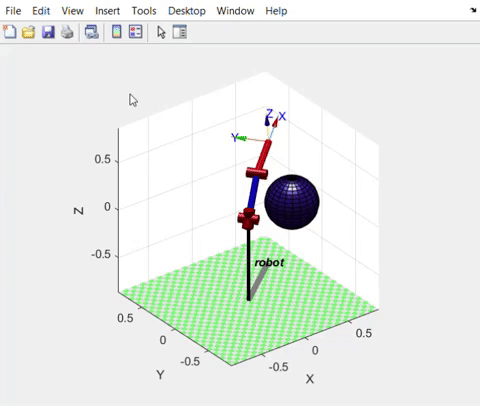480x406 pixels.
Task: Click the dark blue sphere in the plot
Action: (292, 202)
